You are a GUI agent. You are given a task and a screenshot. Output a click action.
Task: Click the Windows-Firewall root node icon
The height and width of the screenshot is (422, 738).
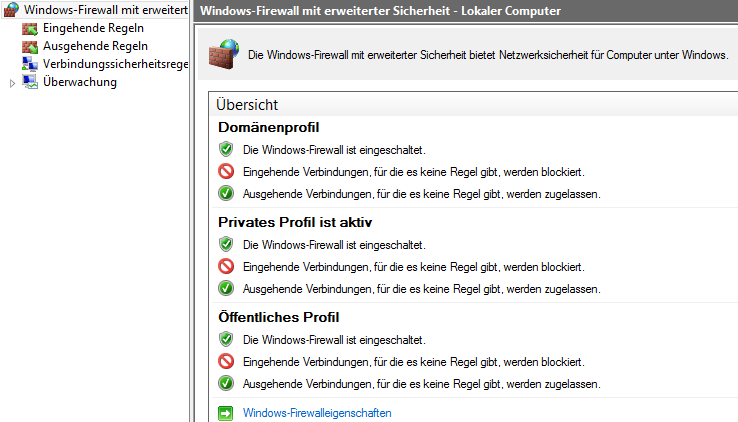11,10
